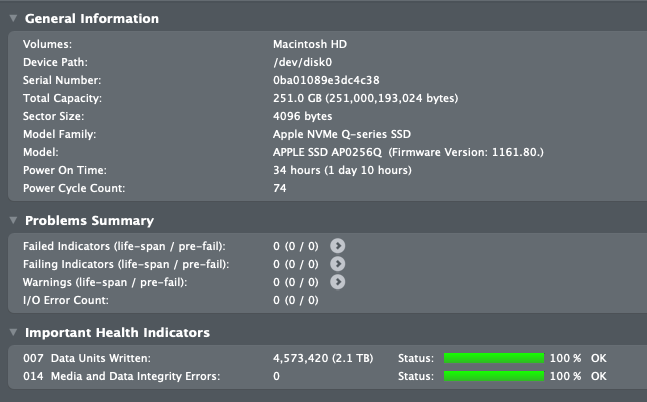Click the Power On Time value
The image size is (647, 402).
341,170
